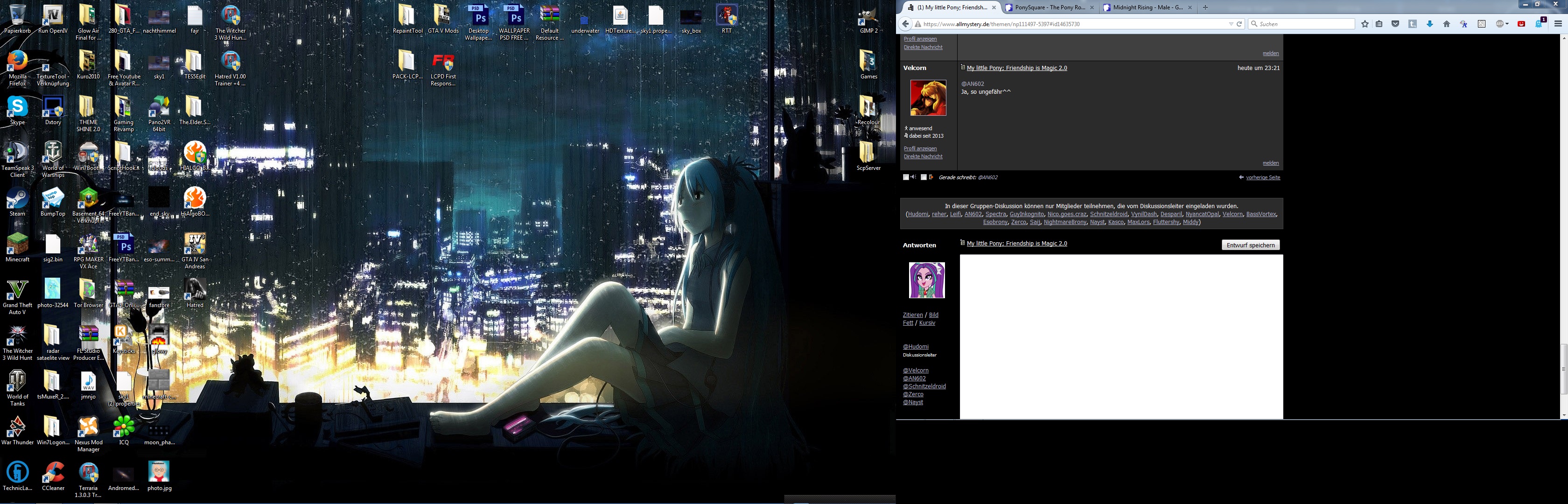Click the Bild link in reply panel

coord(933,315)
